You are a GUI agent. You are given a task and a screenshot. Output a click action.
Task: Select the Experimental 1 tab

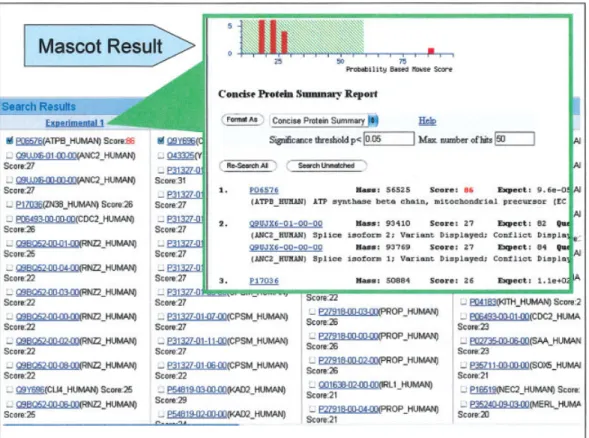tap(75, 123)
